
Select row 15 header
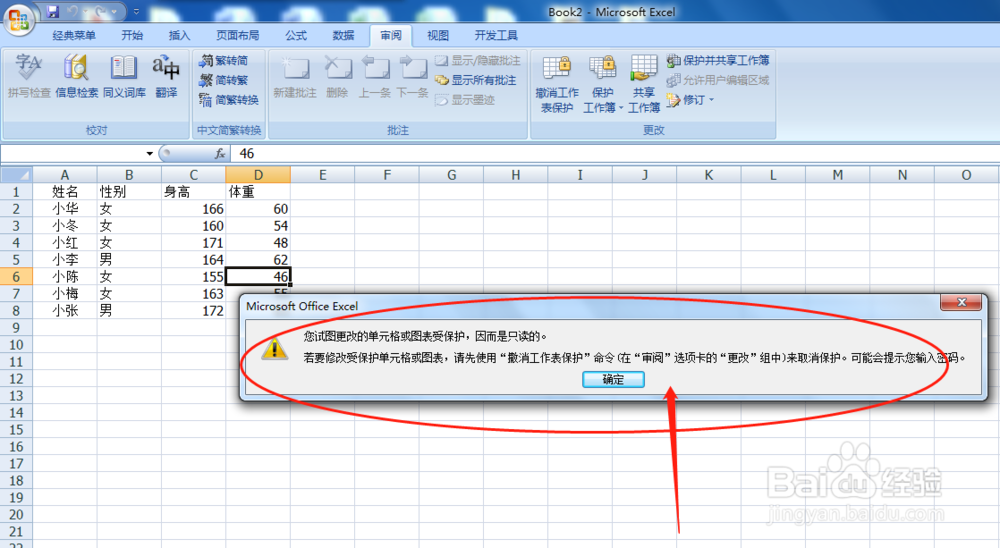point(17,430)
